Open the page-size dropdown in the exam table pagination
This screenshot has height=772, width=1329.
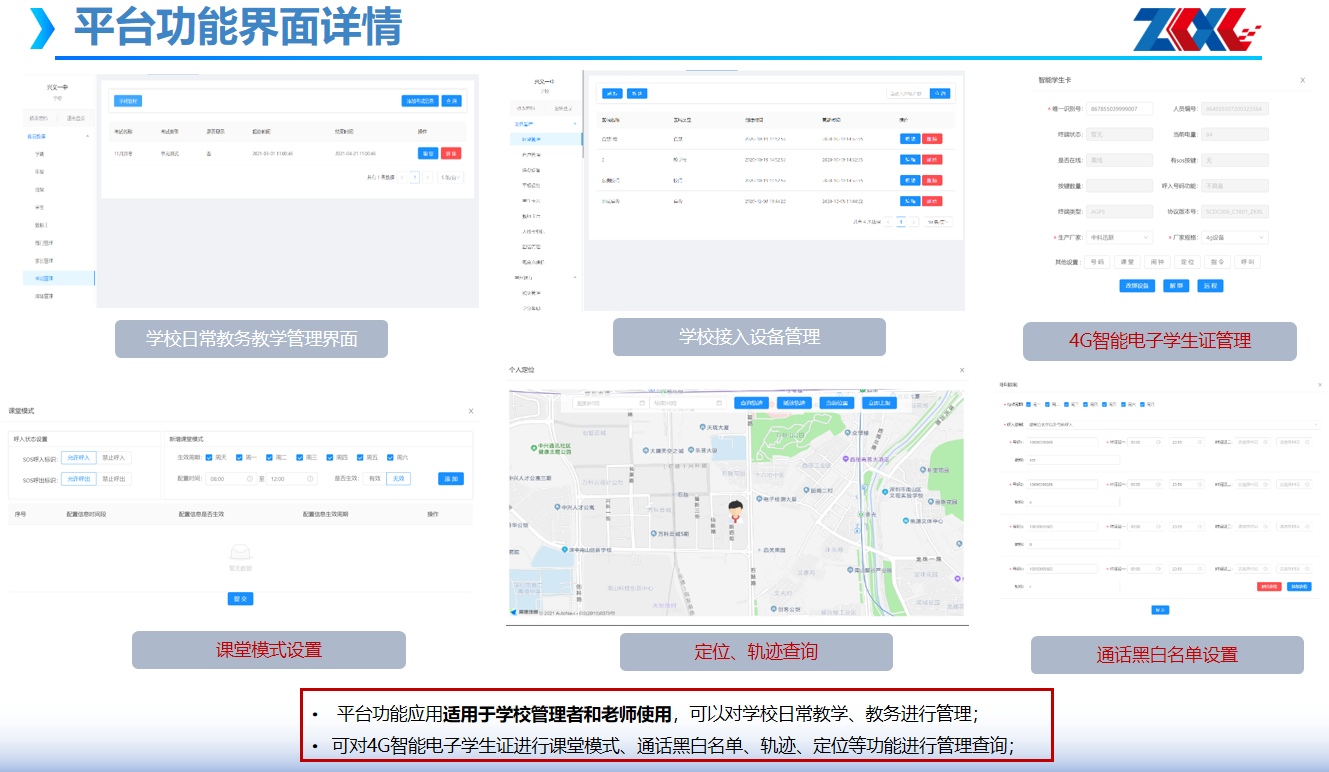[x=452, y=177]
